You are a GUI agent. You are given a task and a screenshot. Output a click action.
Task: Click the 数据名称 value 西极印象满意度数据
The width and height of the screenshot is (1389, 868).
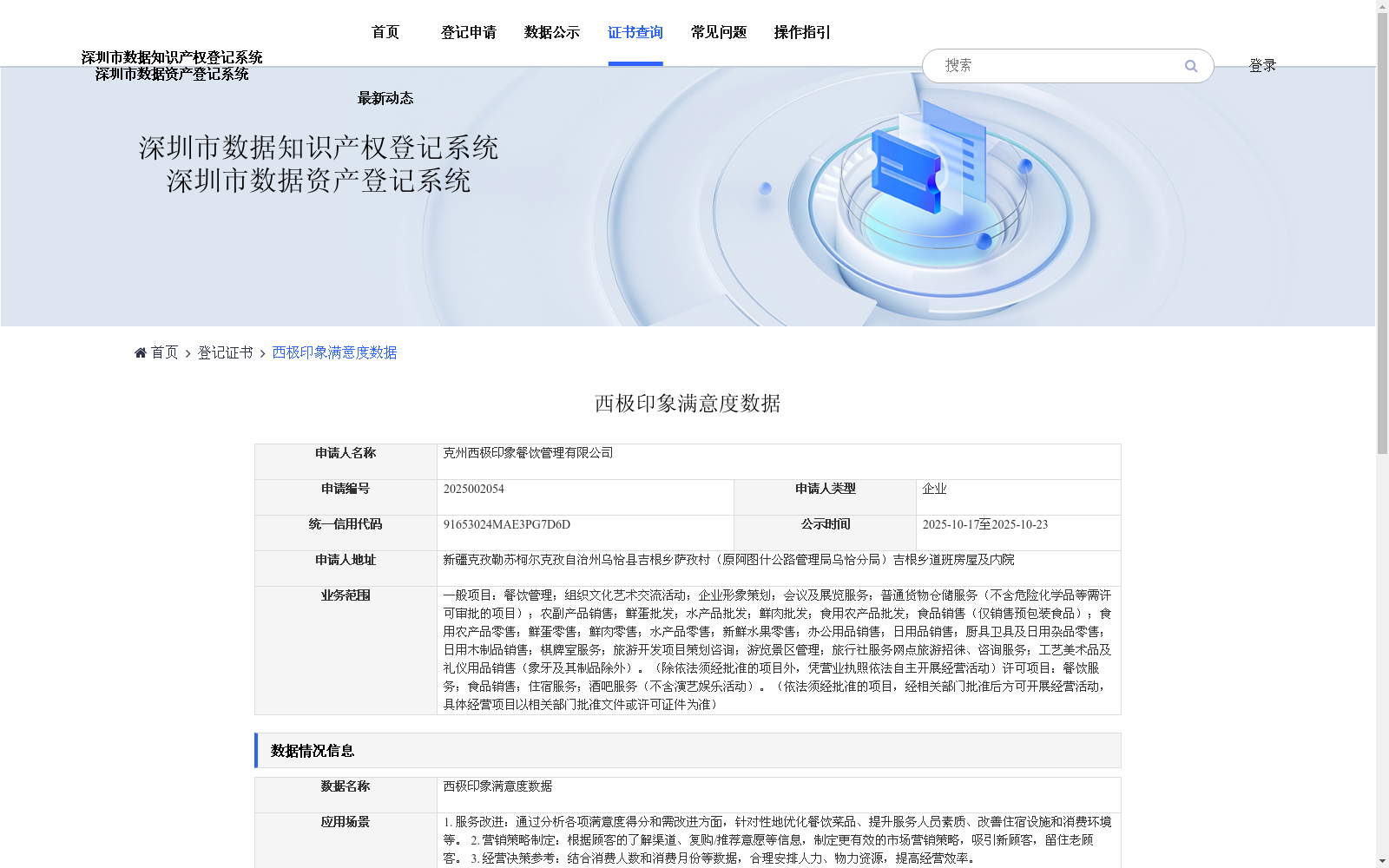coord(498,786)
